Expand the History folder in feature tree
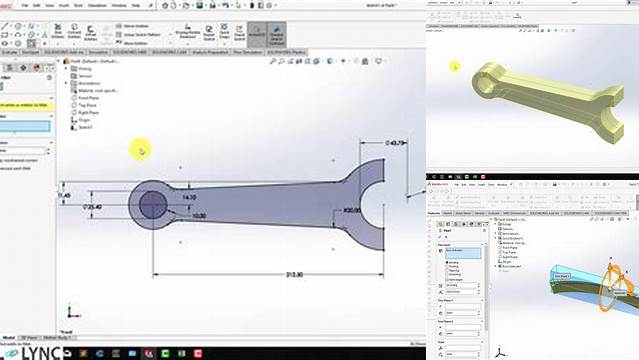The image size is (639, 360). click(66, 68)
